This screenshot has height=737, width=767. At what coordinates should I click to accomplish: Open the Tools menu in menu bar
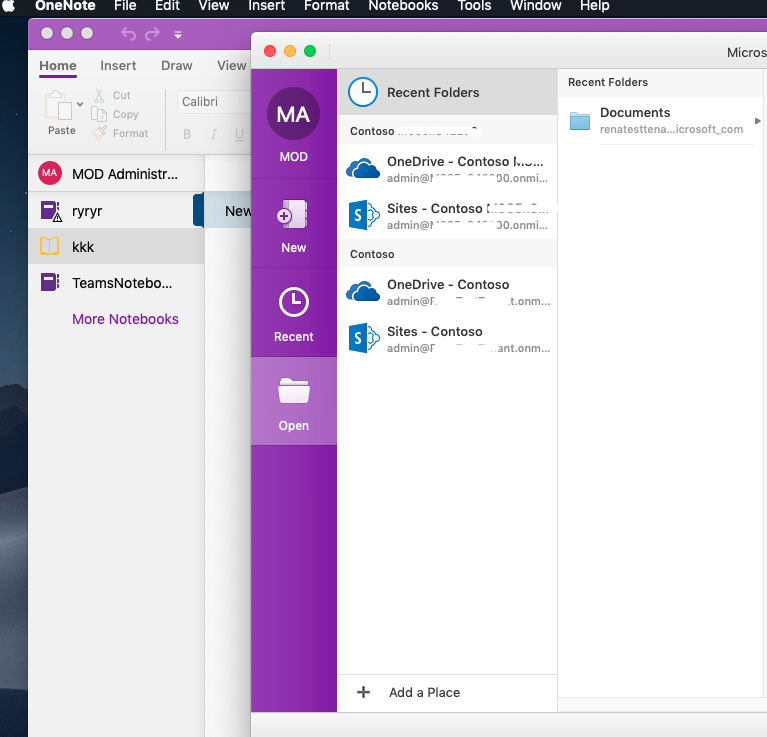(x=474, y=6)
